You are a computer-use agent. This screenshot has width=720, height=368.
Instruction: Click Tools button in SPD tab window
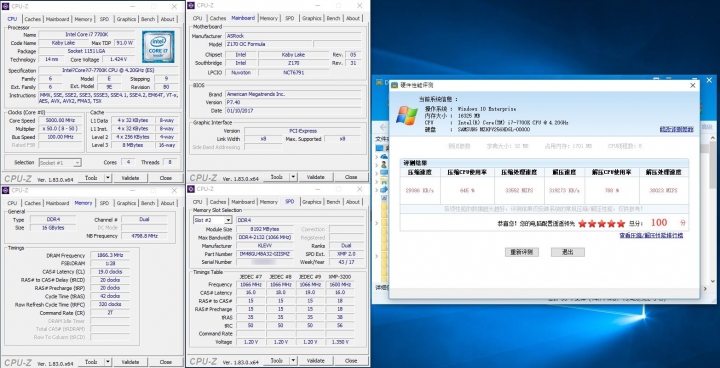276,361
